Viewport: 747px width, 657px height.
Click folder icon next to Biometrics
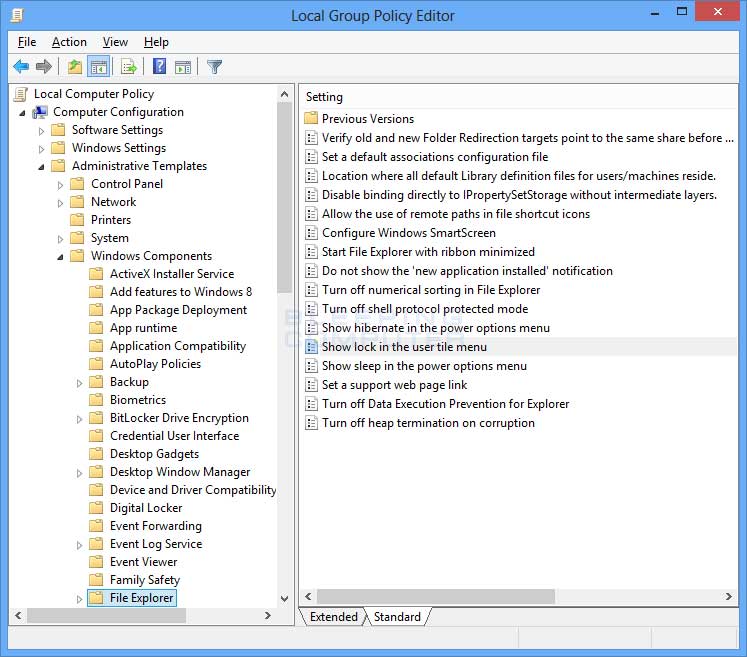point(96,399)
